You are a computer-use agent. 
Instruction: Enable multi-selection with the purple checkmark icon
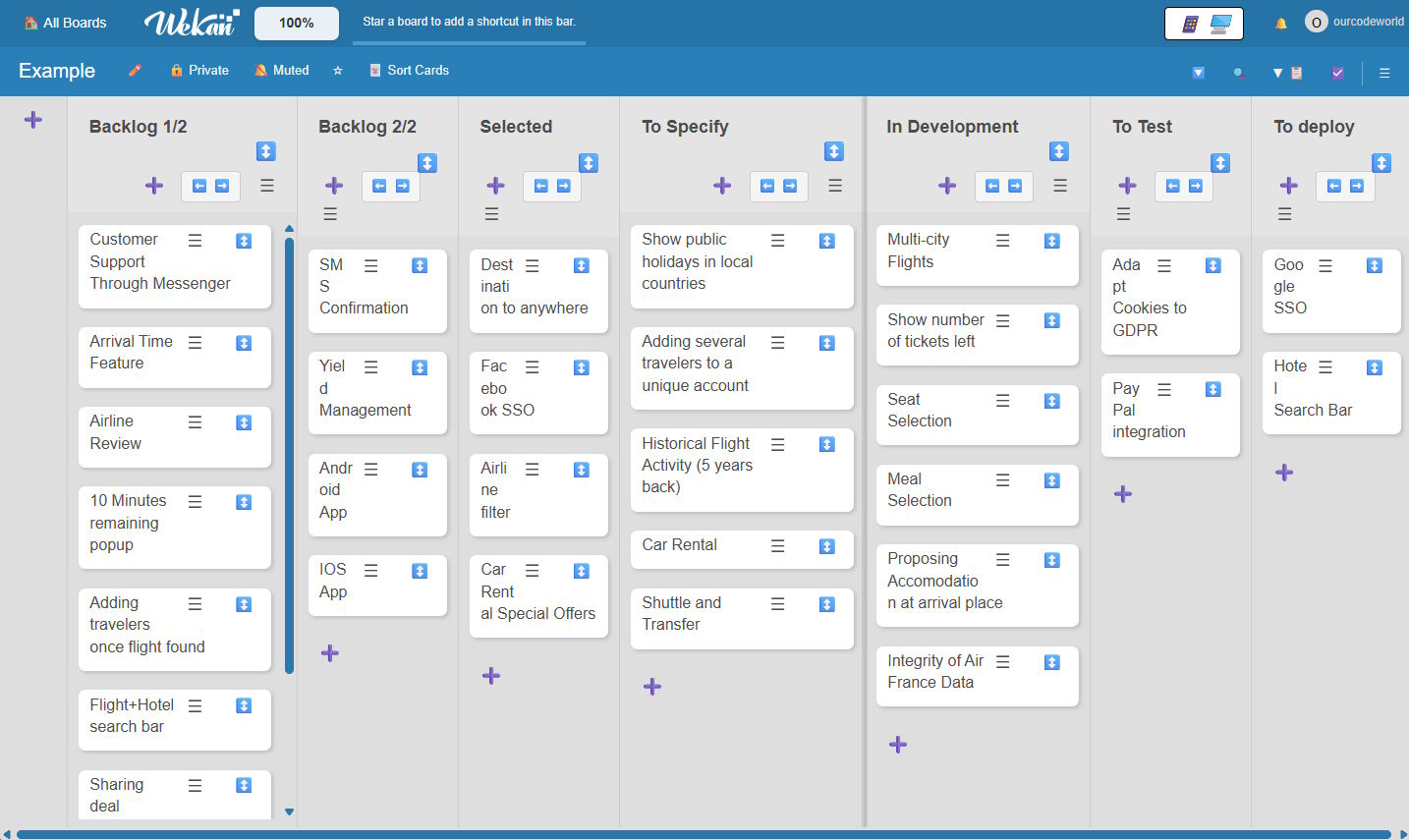click(1338, 72)
